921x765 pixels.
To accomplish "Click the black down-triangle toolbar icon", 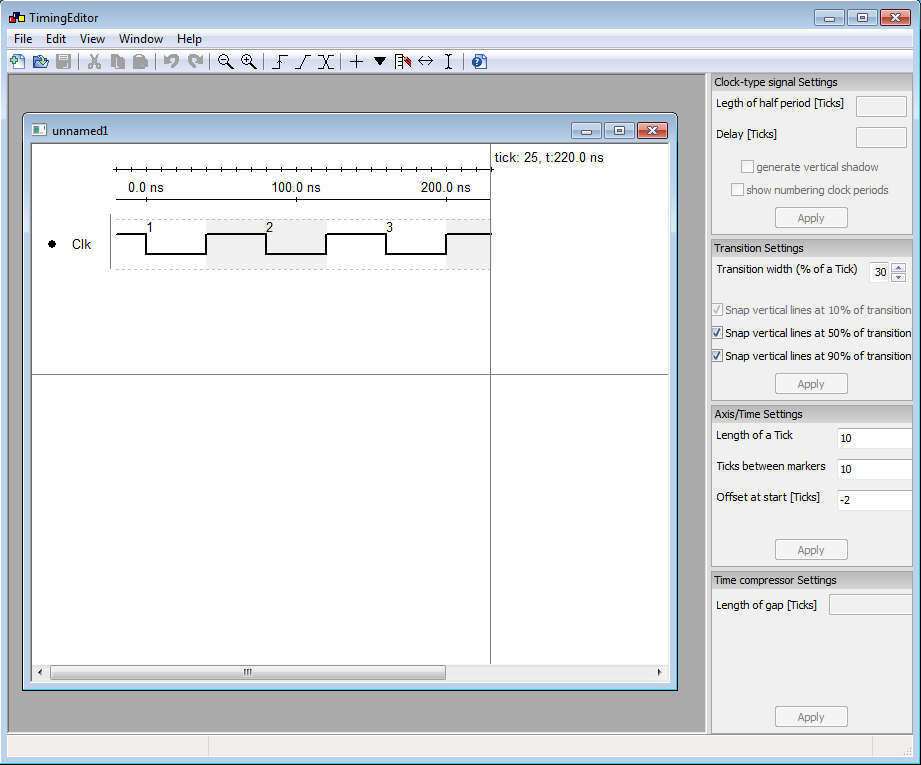I will pos(380,62).
